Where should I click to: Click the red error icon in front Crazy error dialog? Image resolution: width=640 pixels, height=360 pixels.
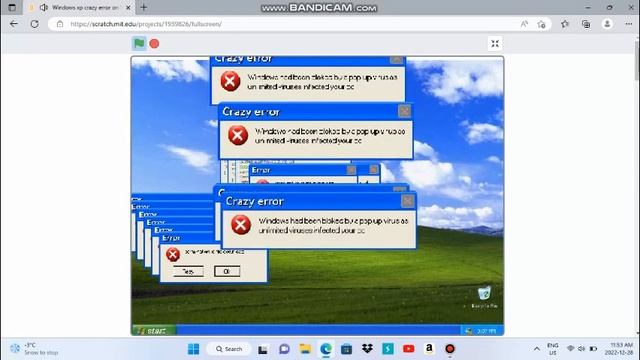coord(241,224)
